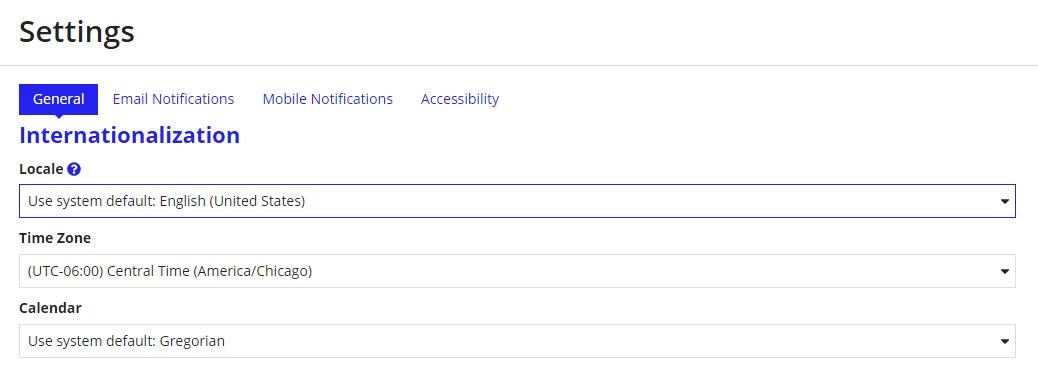The image size is (1038, 375).
Task: Expand the Time Zone select box
Action: click(517, 271)
